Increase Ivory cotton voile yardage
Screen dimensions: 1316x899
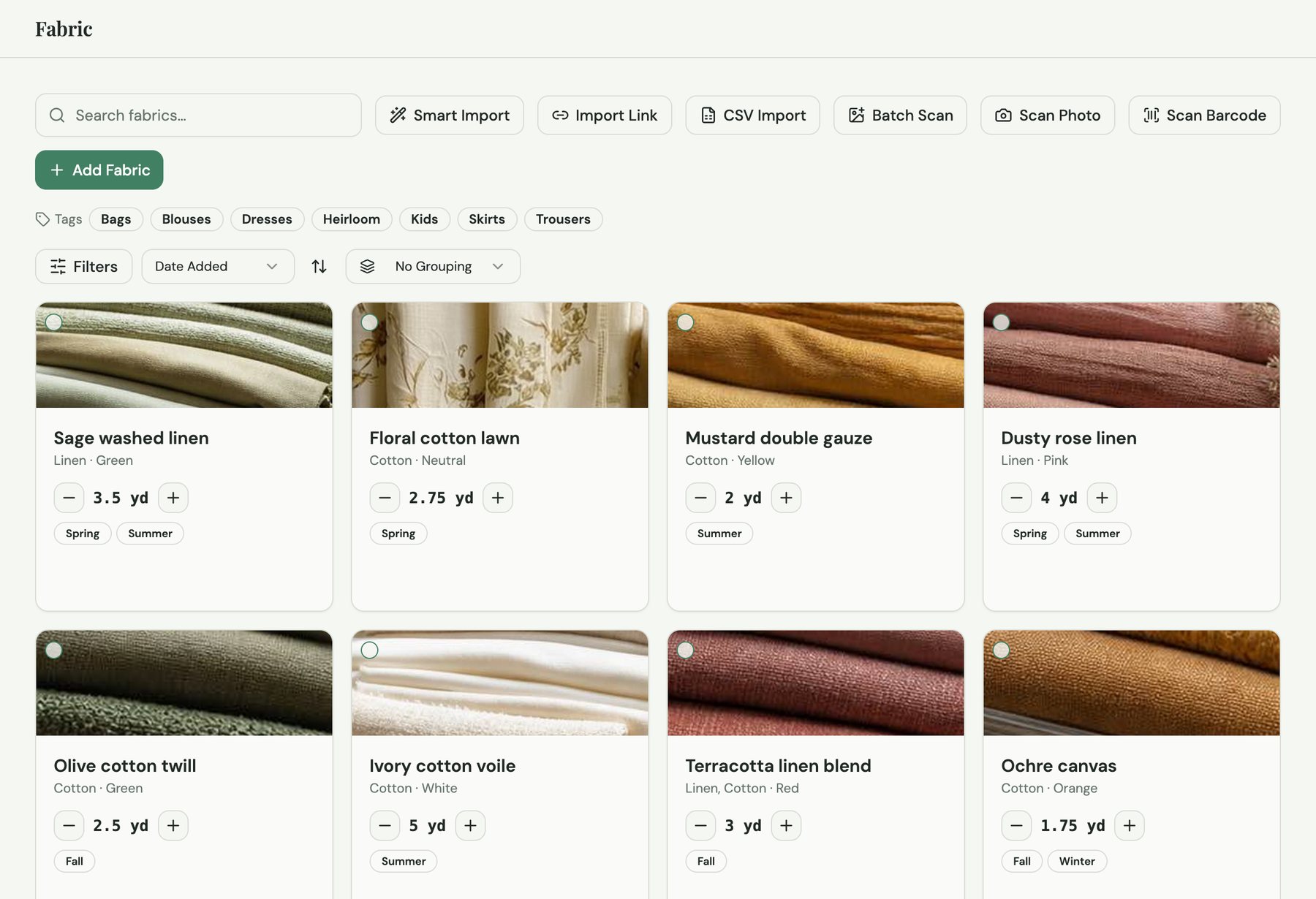(x=470, y=825)
